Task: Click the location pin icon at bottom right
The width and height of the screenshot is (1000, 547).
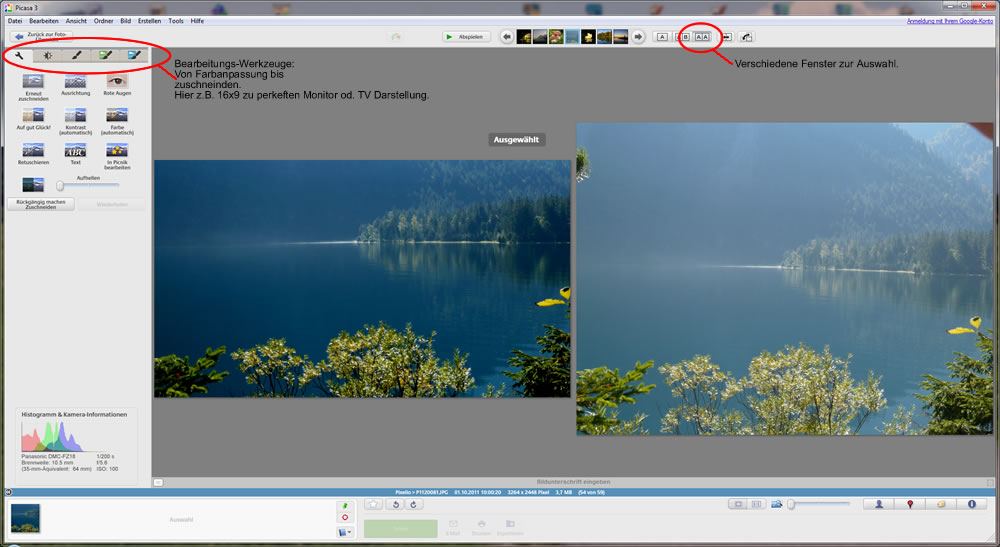Action: [x=909, y=505]
